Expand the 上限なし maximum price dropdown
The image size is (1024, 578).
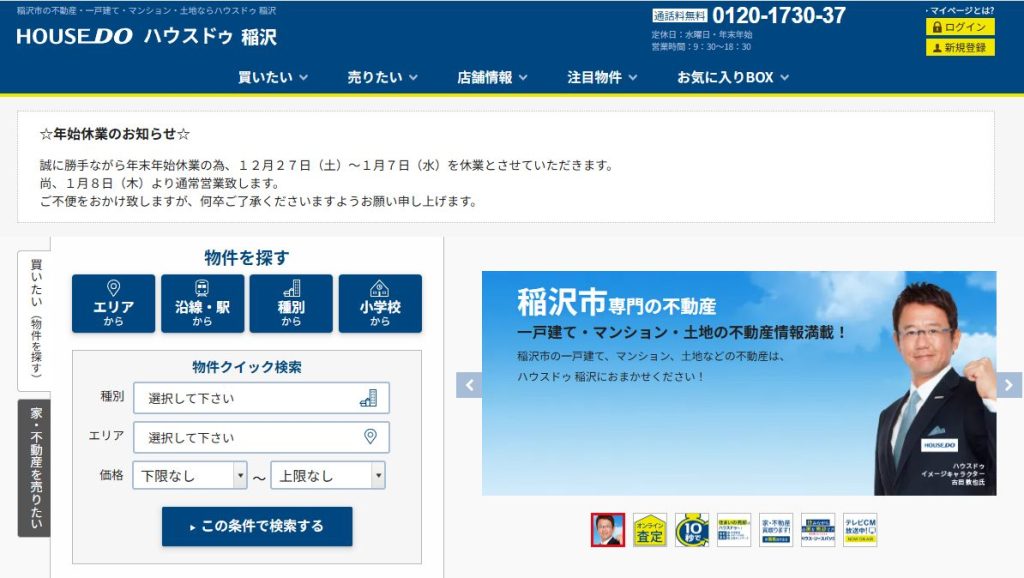tap(327, 476)
